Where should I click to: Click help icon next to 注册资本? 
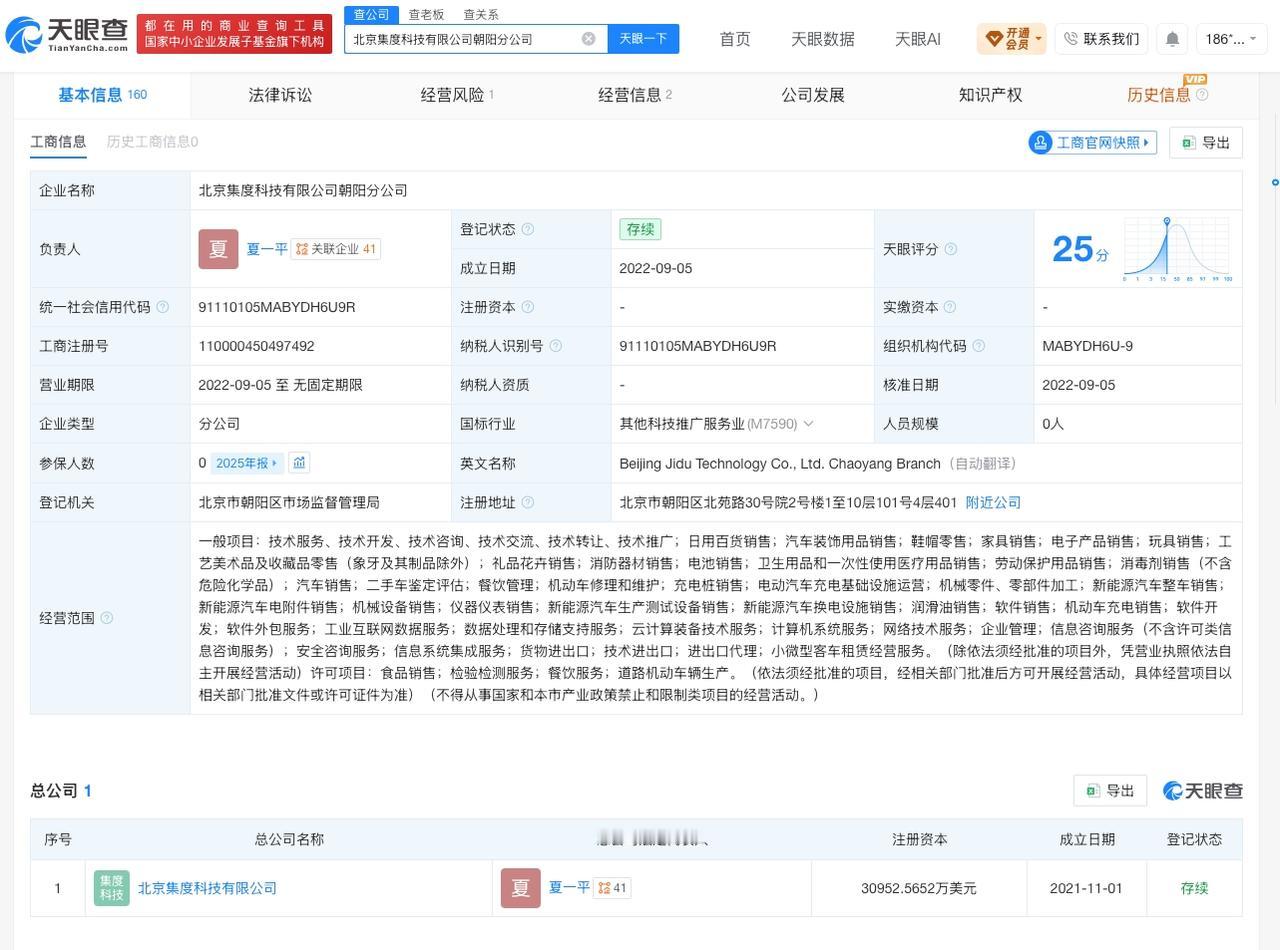click(x=528, y=307)
